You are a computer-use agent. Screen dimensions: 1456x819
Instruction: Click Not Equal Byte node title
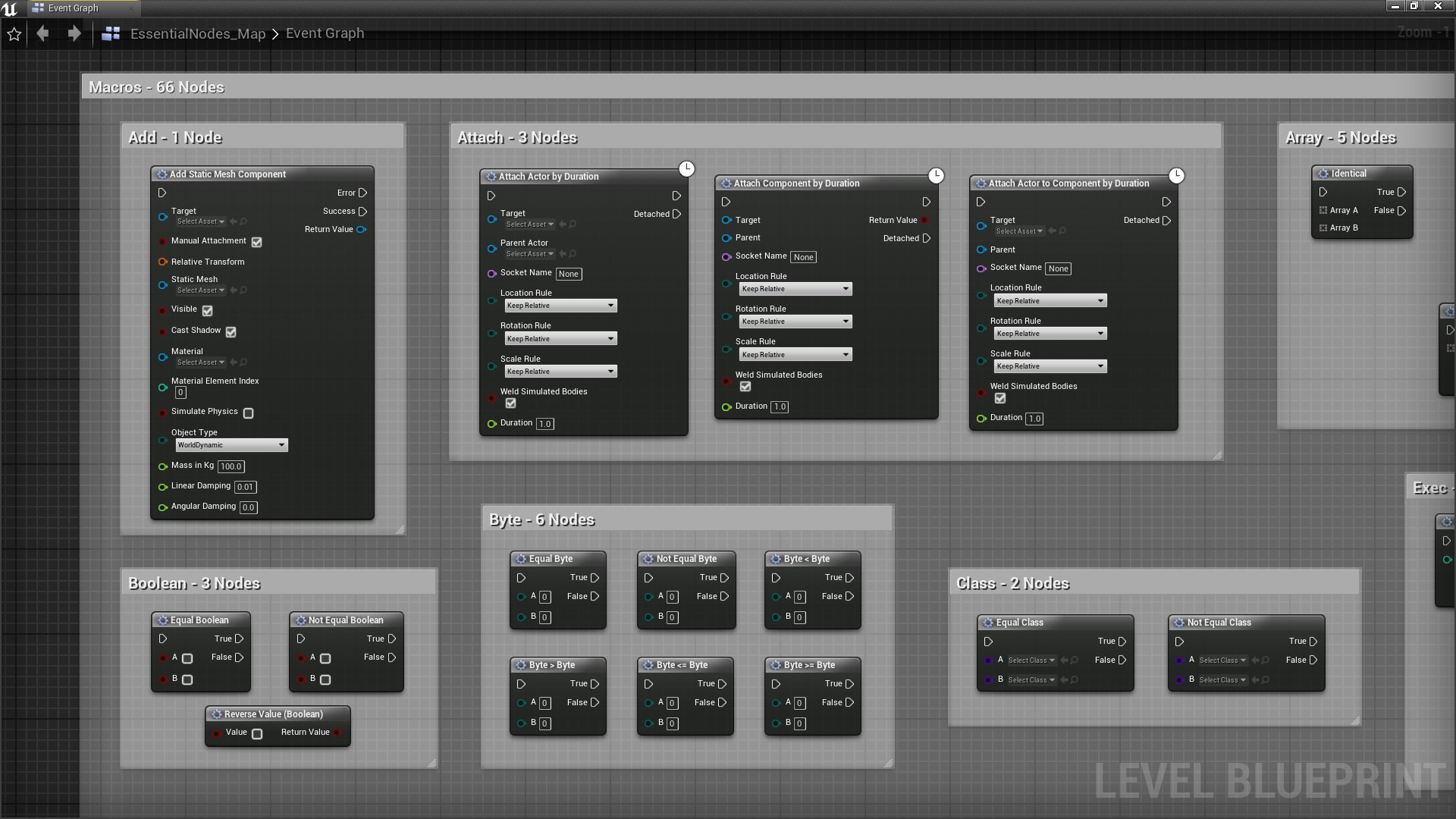click(686, 559)
